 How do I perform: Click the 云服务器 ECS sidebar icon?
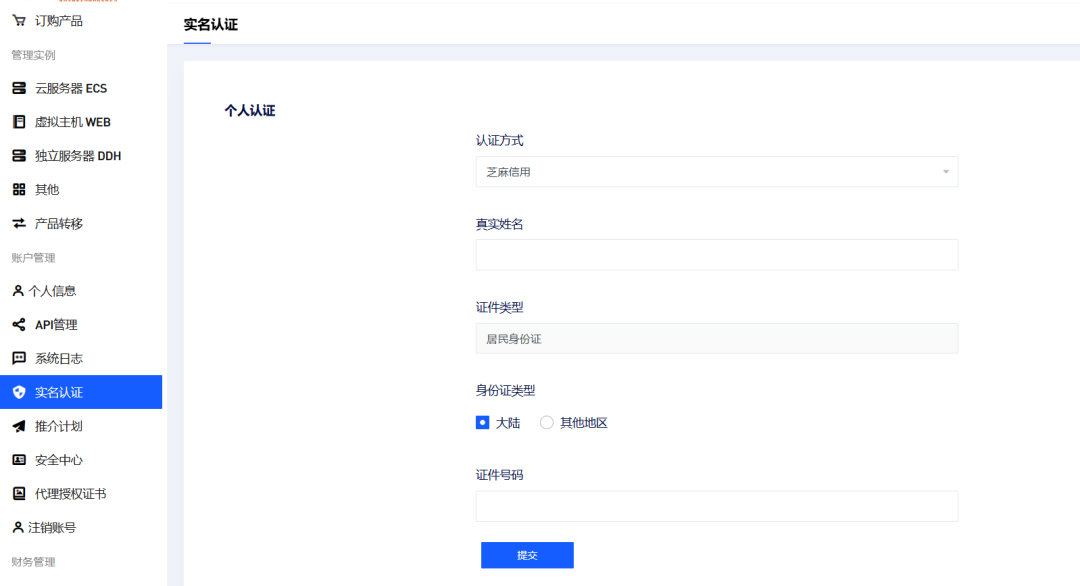[20, 88]
